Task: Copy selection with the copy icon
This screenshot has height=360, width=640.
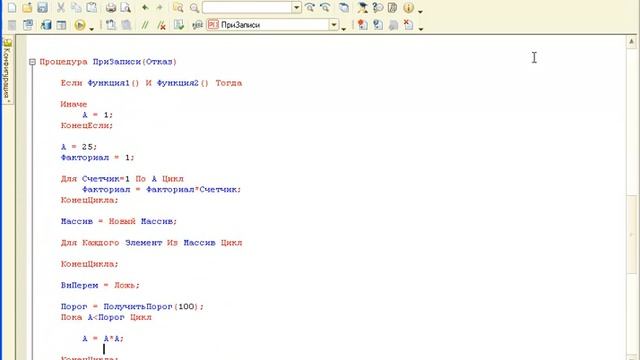Action: coord(76,7)
